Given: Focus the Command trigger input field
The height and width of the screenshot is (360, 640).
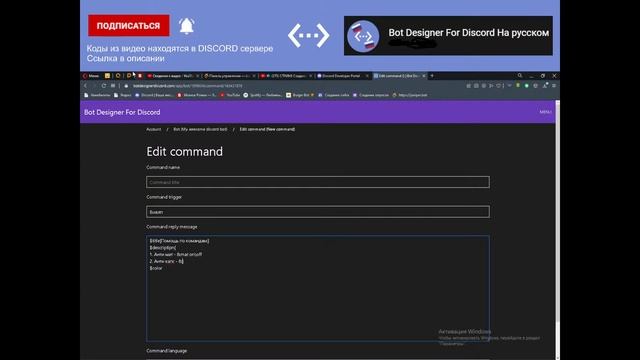Looking at the screenshot, I should [x=318, y=212].
